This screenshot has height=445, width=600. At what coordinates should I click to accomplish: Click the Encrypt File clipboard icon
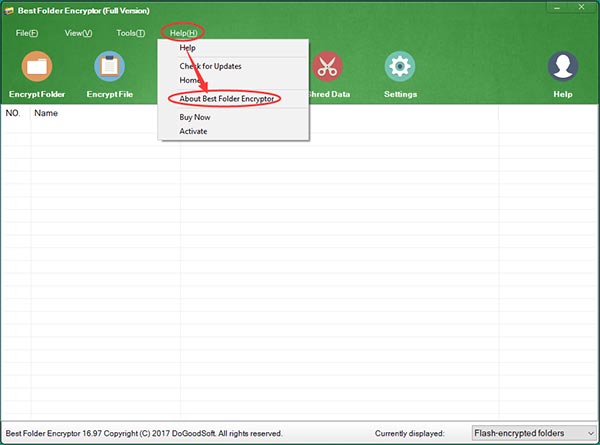[x=109, y=66]
